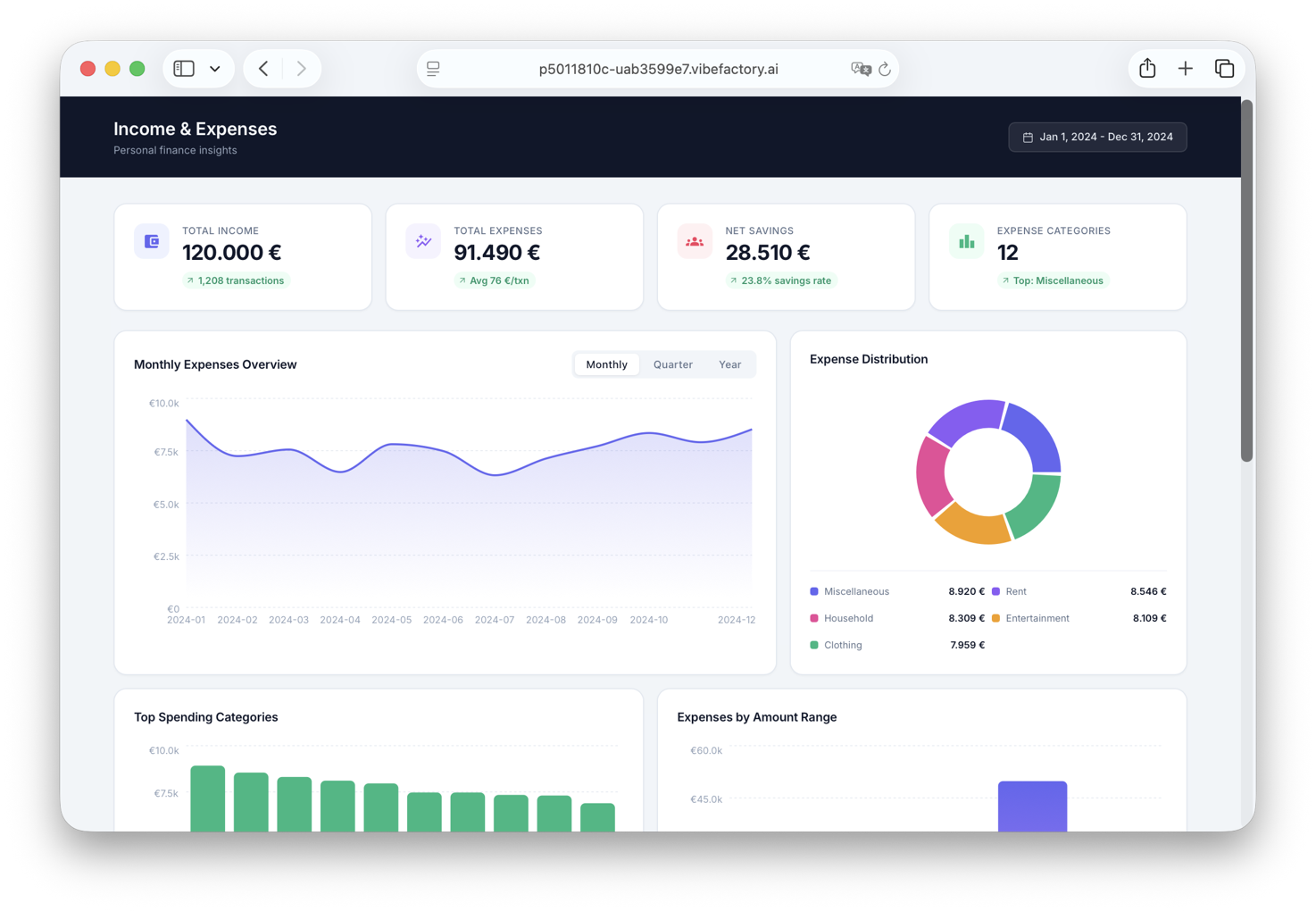Click the translate icon in the address bar
This screenshot has height=911, width=1316.
[860, 68]
